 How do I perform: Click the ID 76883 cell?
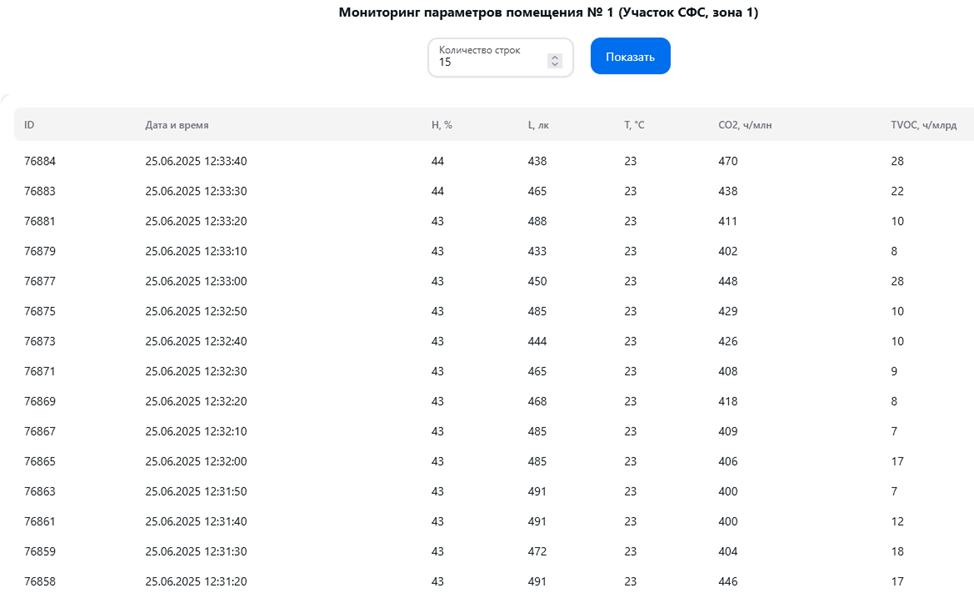pos(39,191)
